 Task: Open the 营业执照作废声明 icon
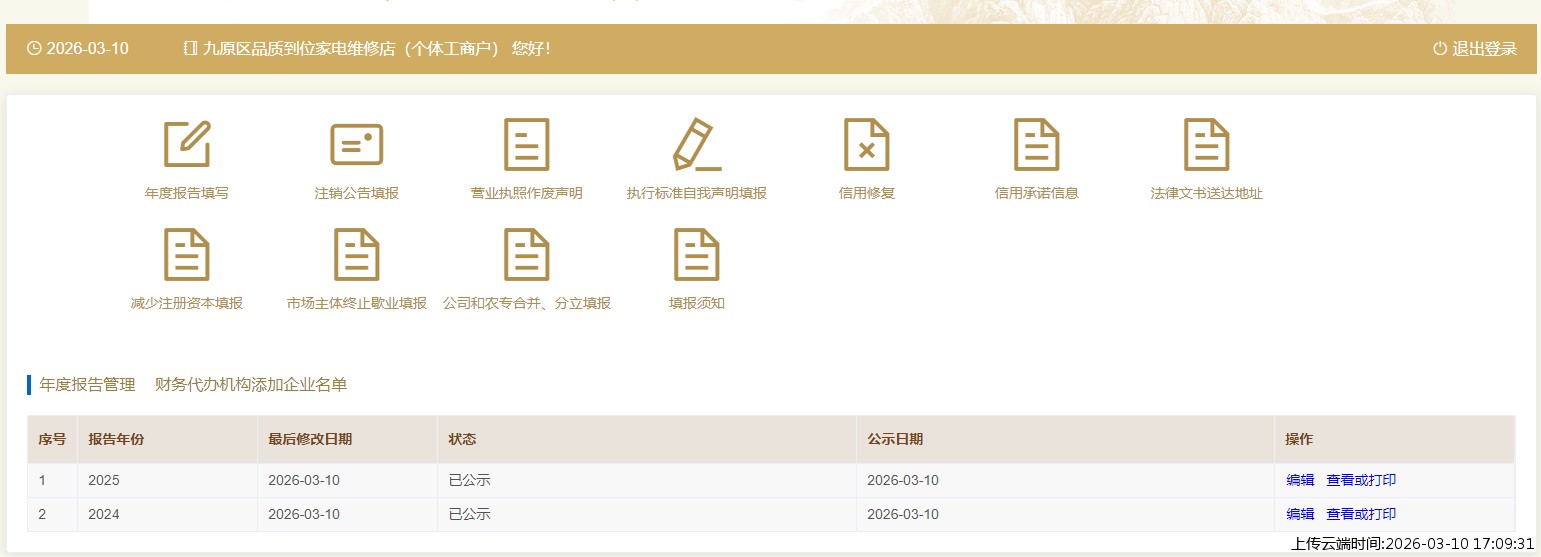(x=527, y=145)
